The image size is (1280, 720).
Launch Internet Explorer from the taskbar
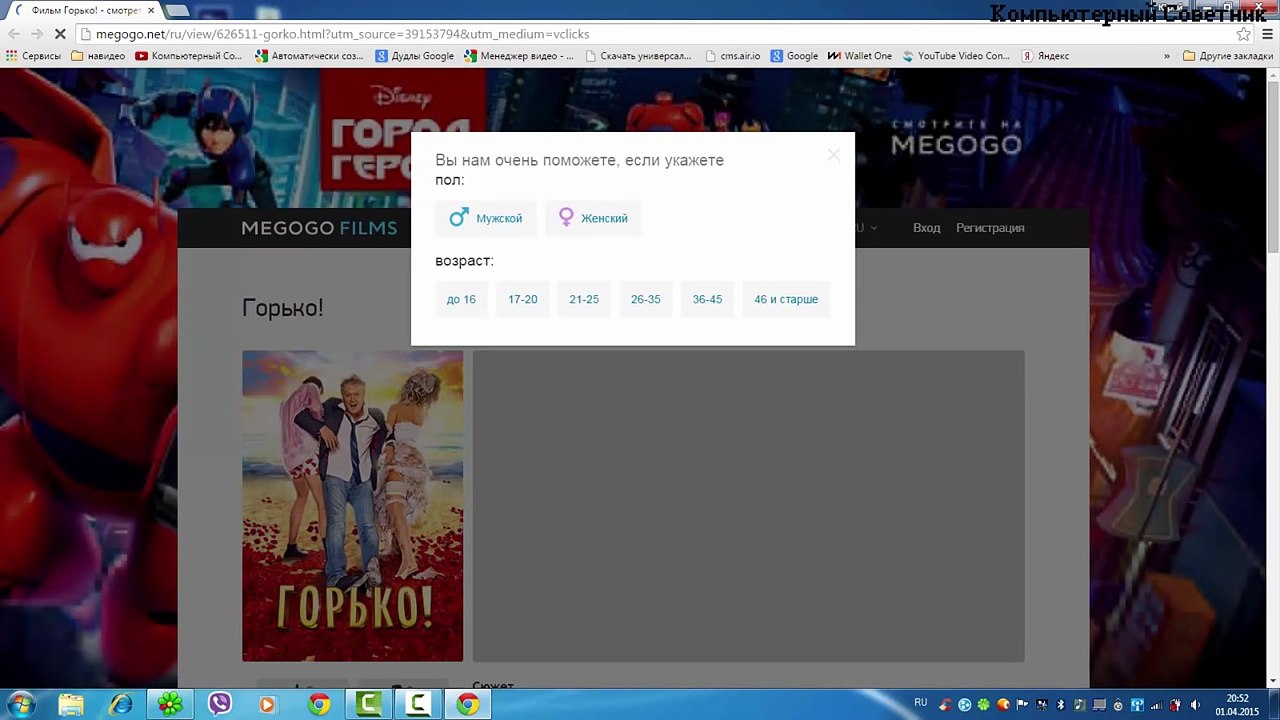coord(121,704)
